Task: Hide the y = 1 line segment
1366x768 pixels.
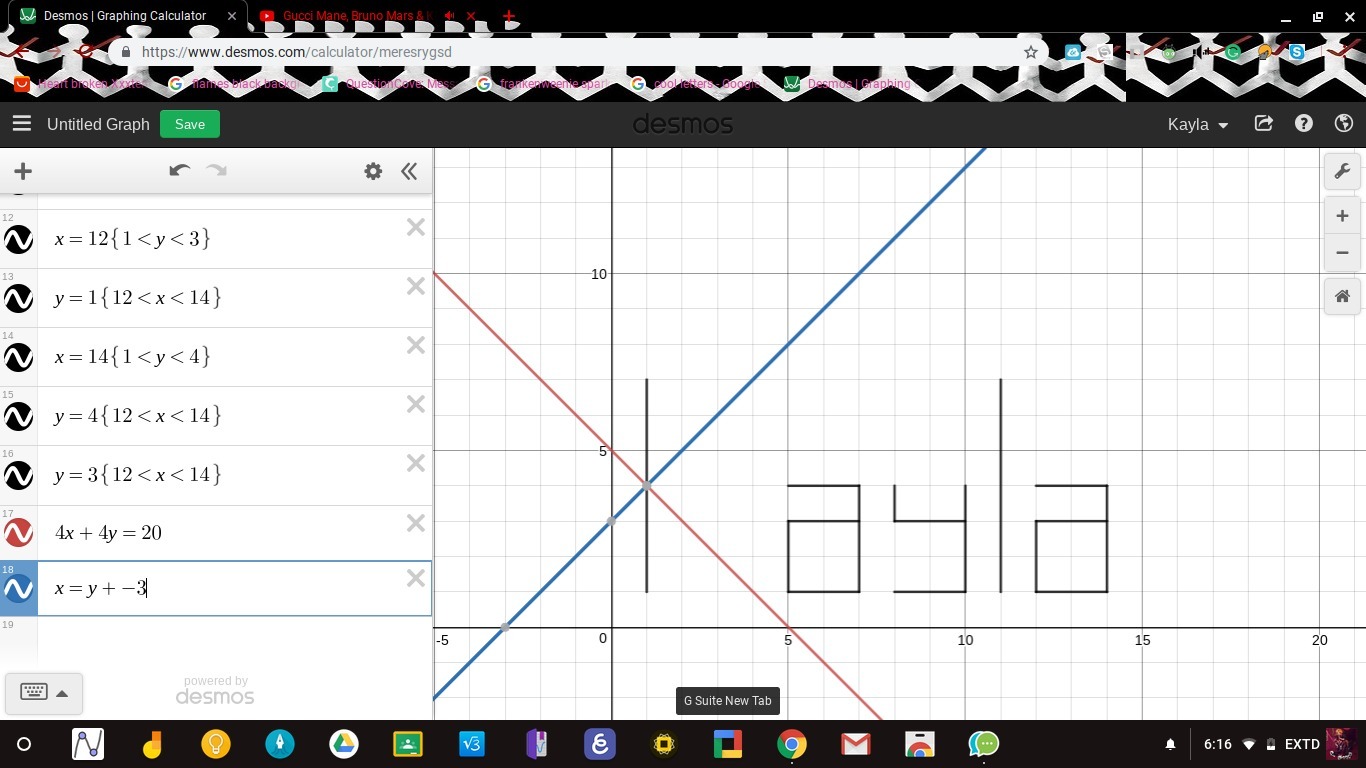Action: 19,299
